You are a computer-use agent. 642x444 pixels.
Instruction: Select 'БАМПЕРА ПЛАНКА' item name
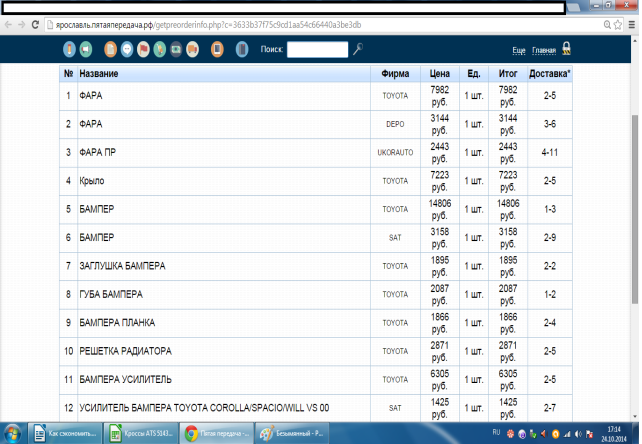point(117,323)
